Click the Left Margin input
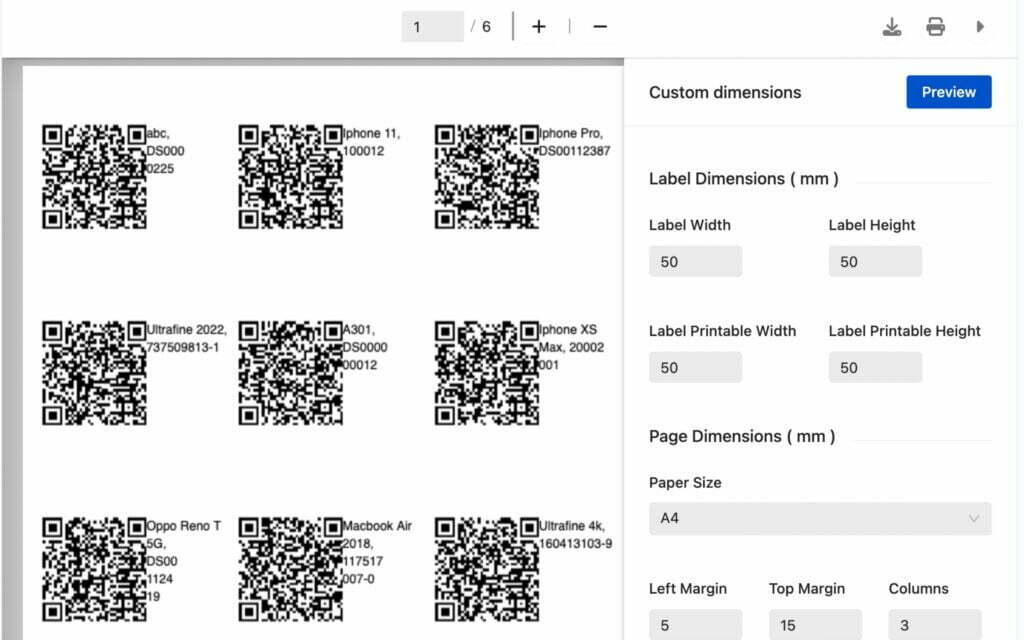 point(695,624)
